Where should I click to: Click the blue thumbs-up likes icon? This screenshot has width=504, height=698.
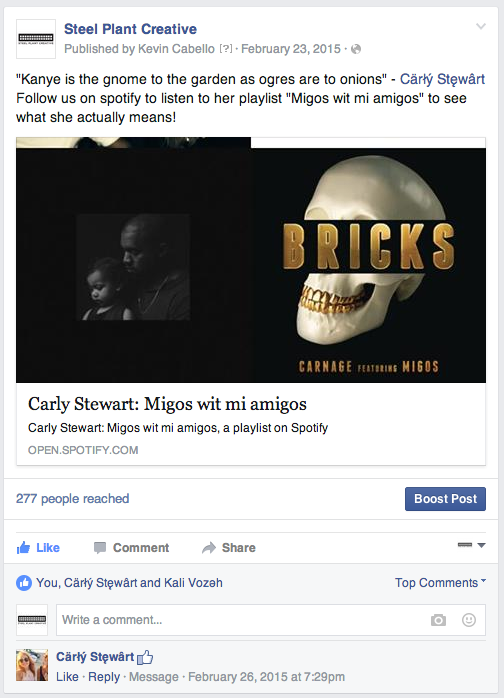pyautogui.click(x=24, y=583)
